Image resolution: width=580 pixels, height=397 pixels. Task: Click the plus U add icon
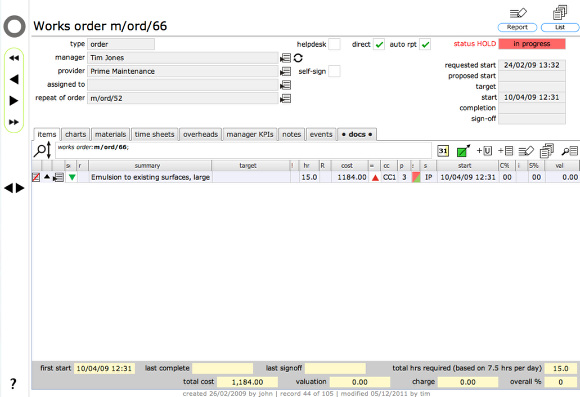pos(484,151)
